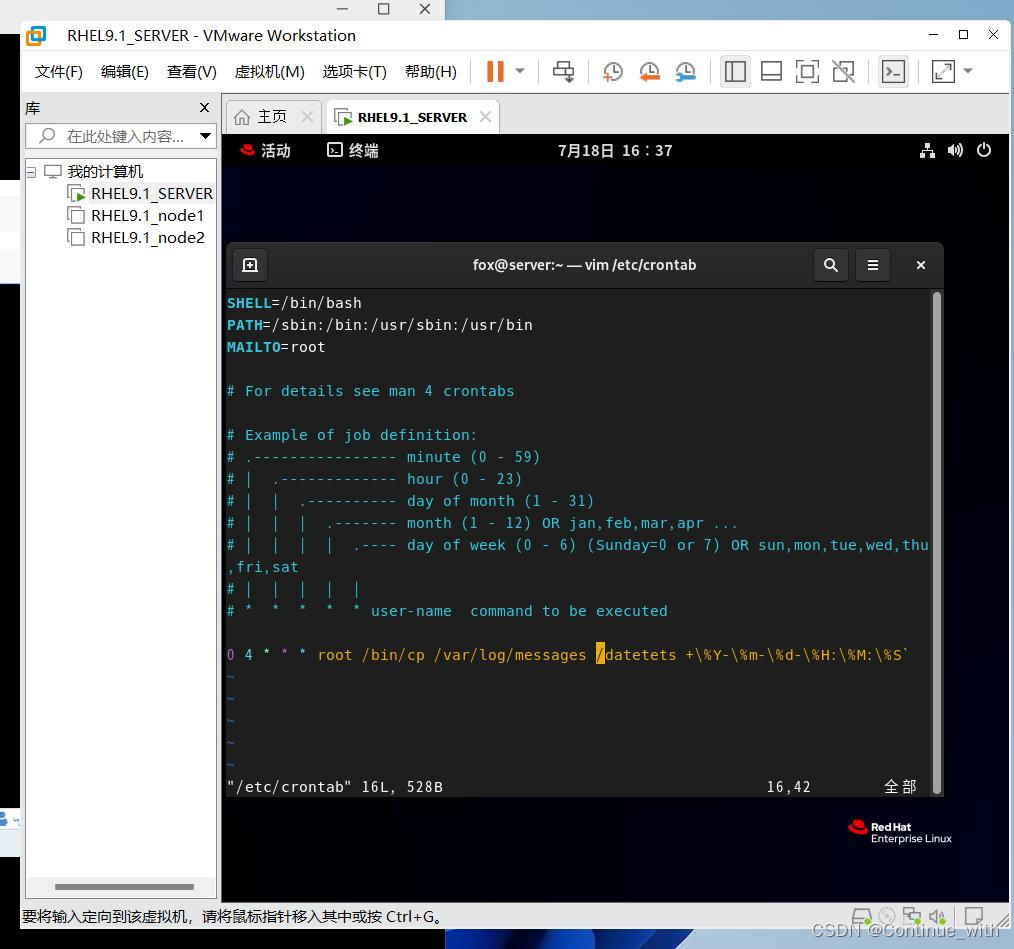Viewport: 1014px width, 949px height.
Task: Click "# For details see man 4 crontabs"
Action: 371,391
